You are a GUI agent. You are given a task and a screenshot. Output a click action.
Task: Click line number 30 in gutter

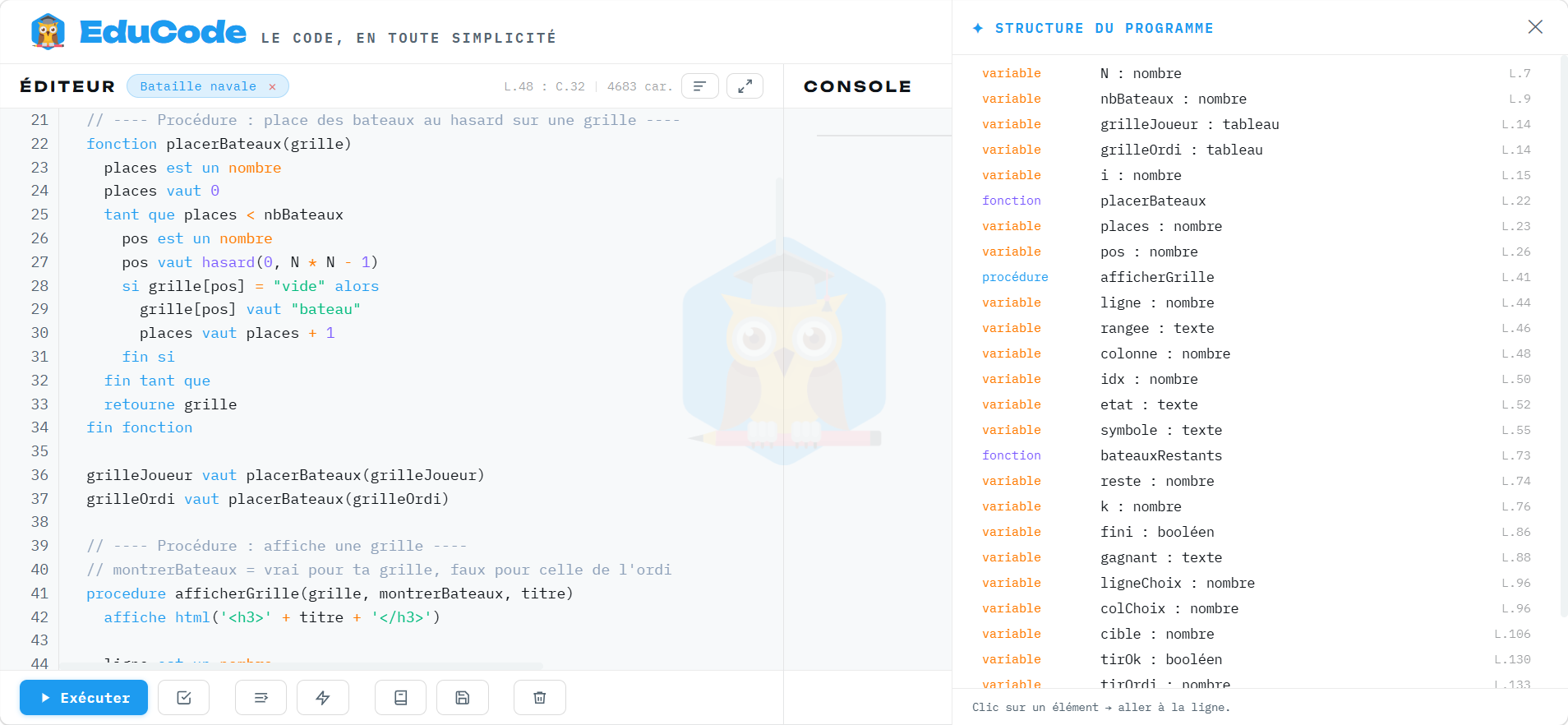point(39,333)
